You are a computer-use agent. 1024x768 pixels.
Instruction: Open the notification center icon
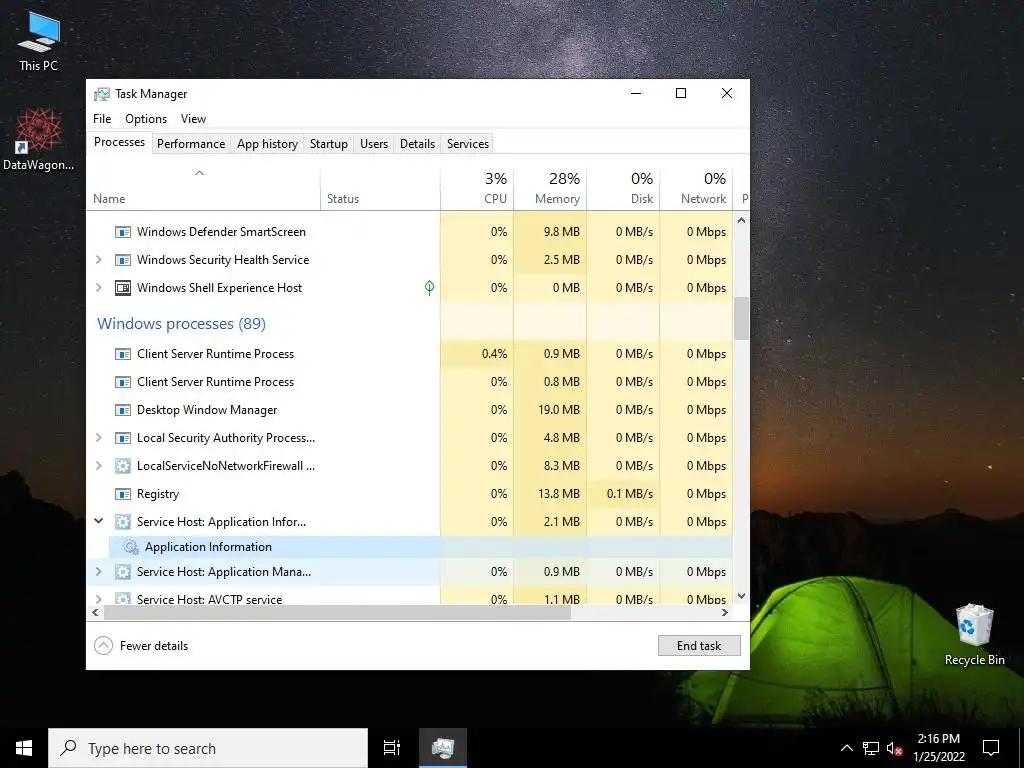991,748
